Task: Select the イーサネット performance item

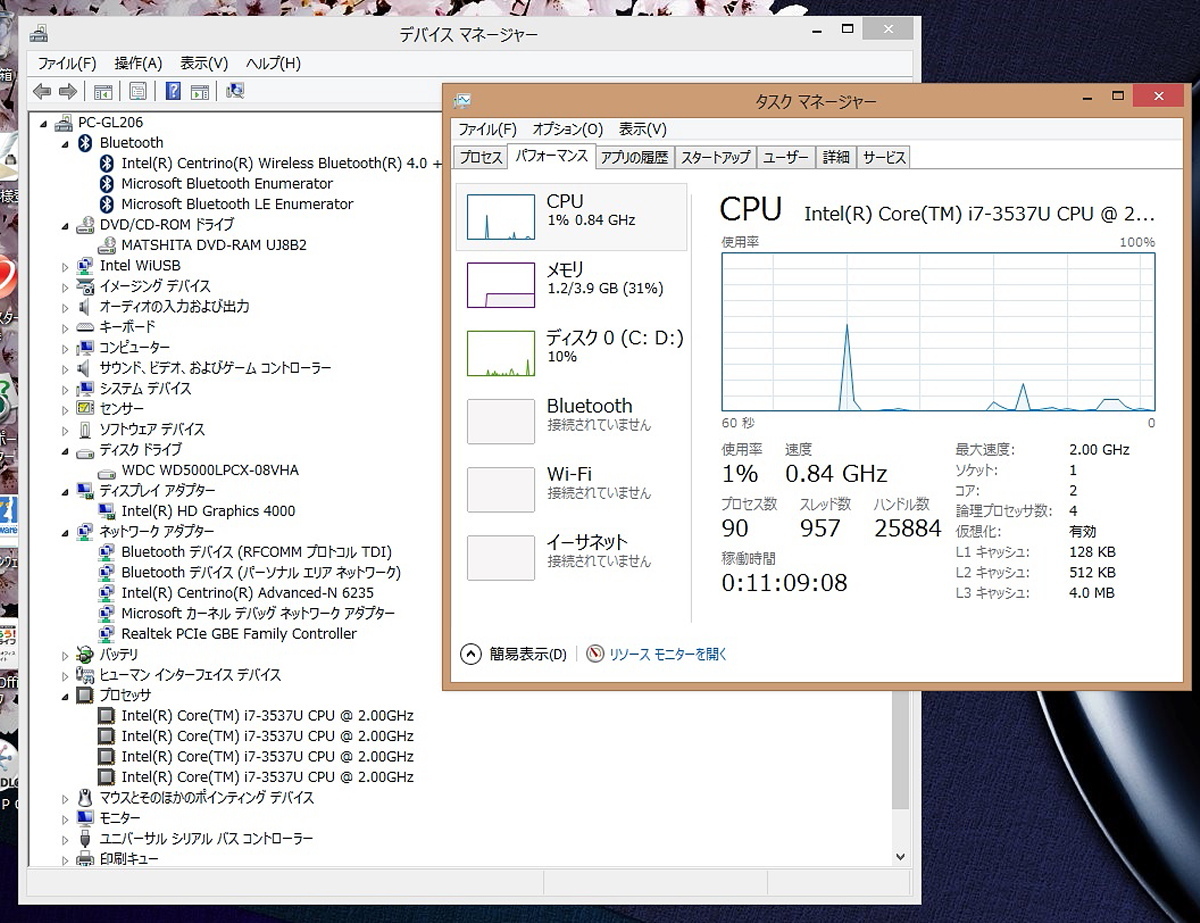Action: 572,557
